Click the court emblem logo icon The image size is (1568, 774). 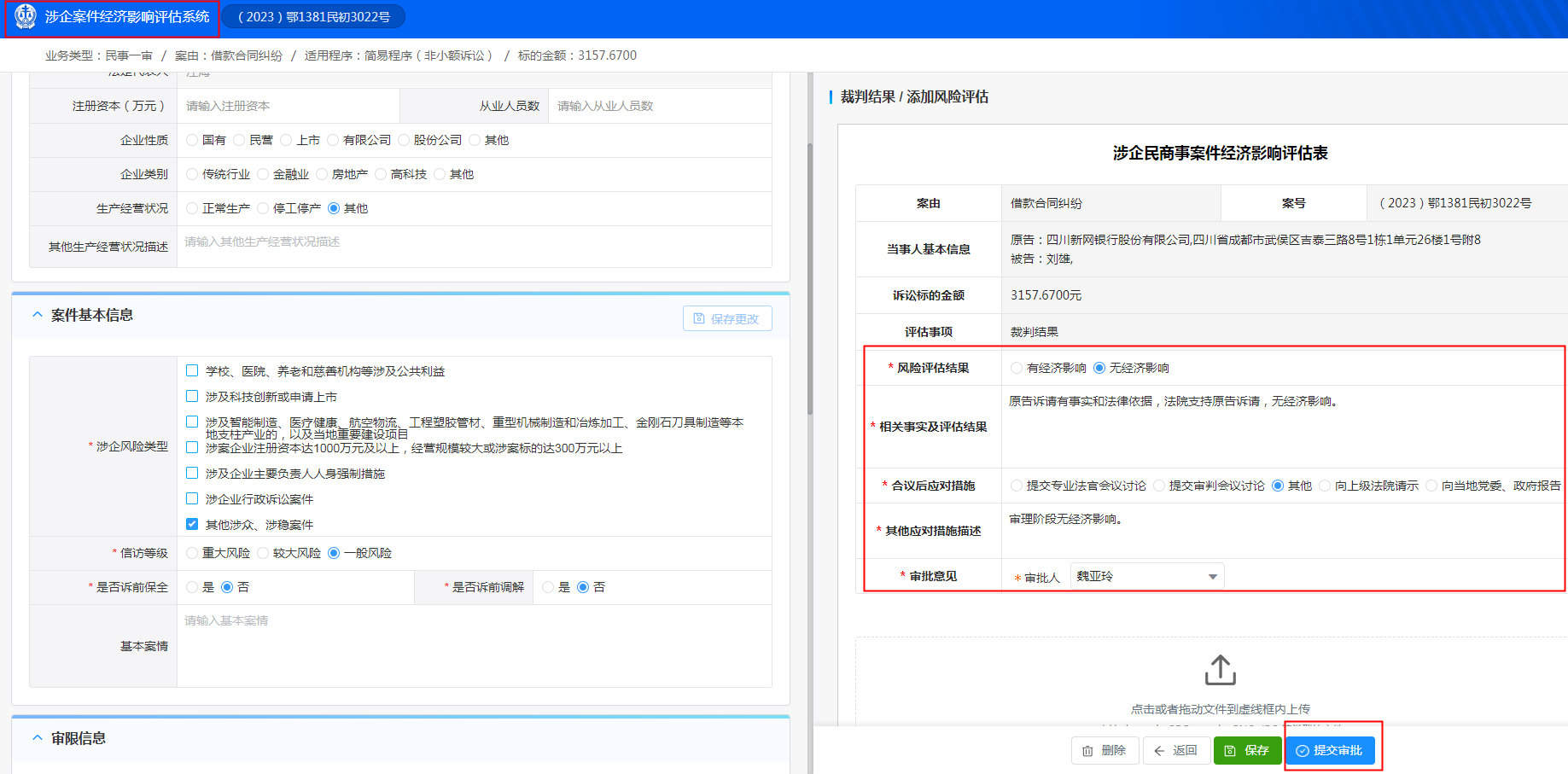(x=26, y=16)
